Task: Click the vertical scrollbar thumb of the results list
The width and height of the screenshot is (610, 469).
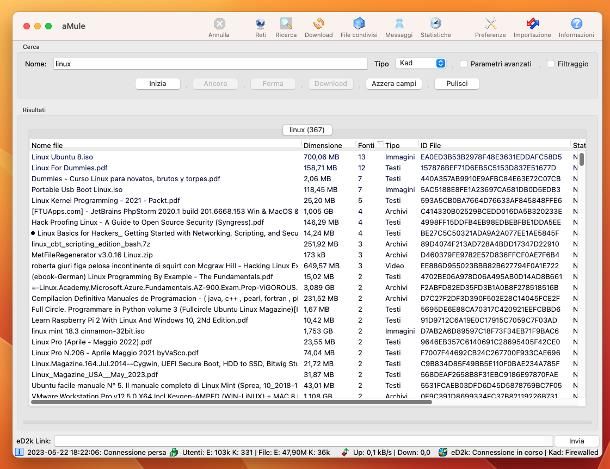Action: tap(582, 159)
